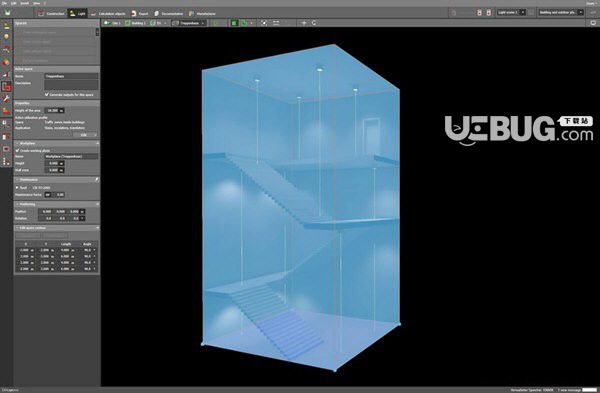600x393 pixels.
Task: Click the Documentation mode icon
Action: point(157,13)
